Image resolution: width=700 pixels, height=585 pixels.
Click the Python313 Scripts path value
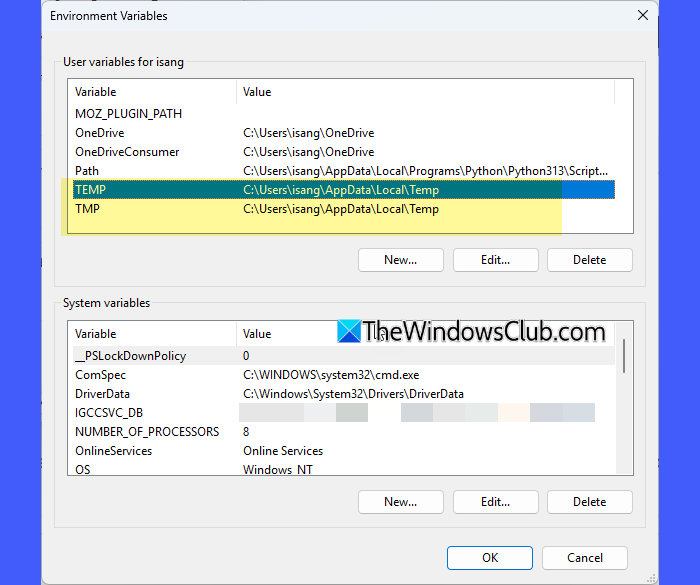(425, 171)
